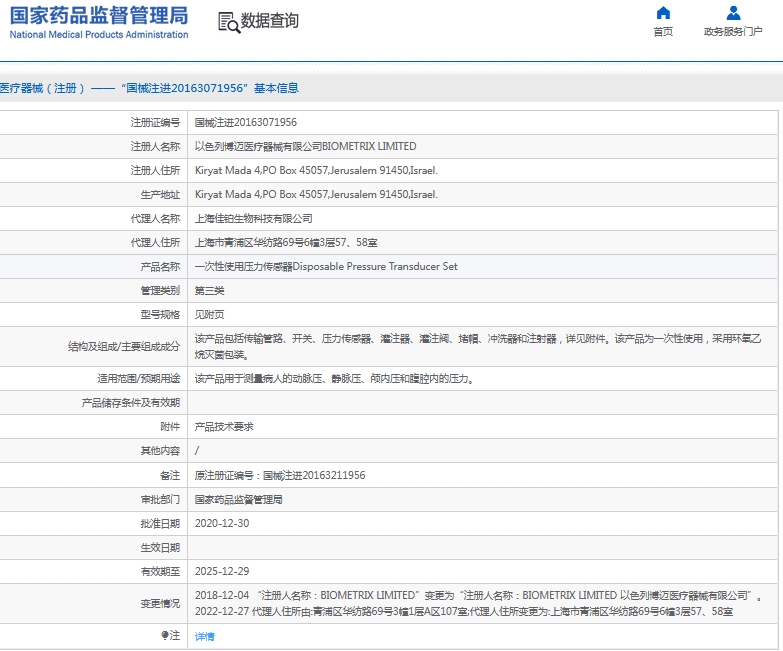Click the 见附页 model specification value
This screenshot has height=651, width=783.
click(x=209, y=315)
